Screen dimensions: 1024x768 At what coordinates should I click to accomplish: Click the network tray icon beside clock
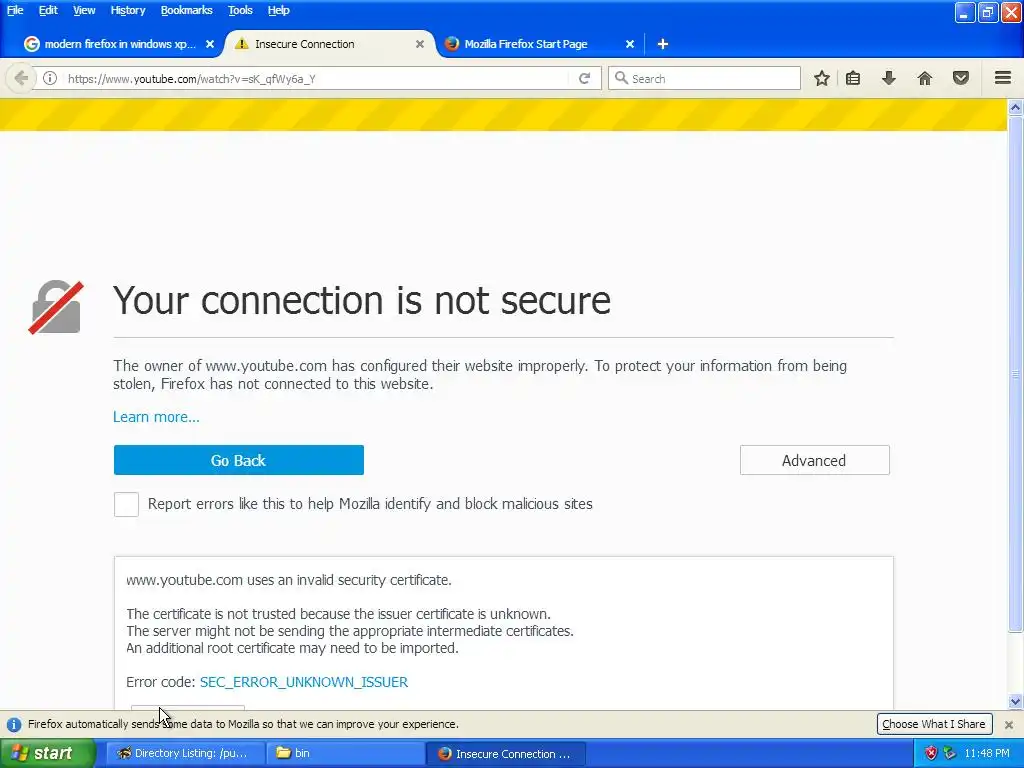pyautogui.click(x=949, y=753)
